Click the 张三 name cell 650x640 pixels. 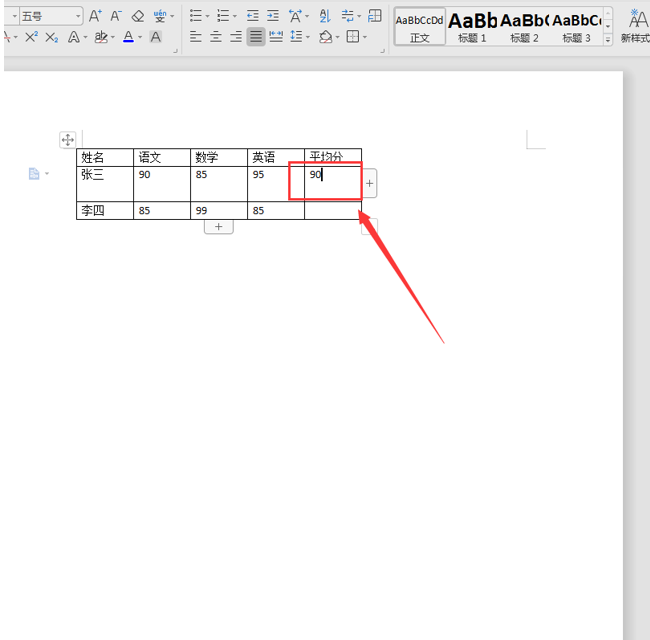105,184
